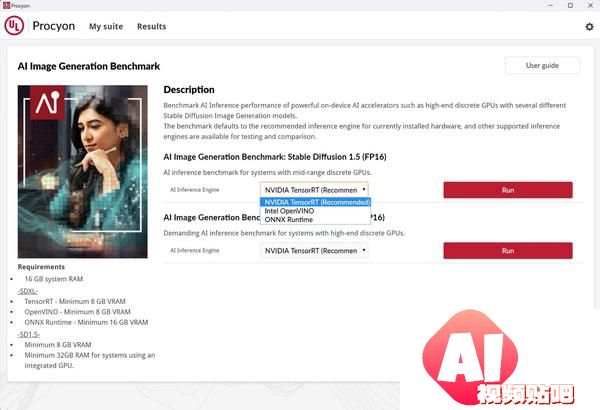The image size is (600, 410).
Task: Click the '16 GB system RAM' line
Action: [54, 279]
